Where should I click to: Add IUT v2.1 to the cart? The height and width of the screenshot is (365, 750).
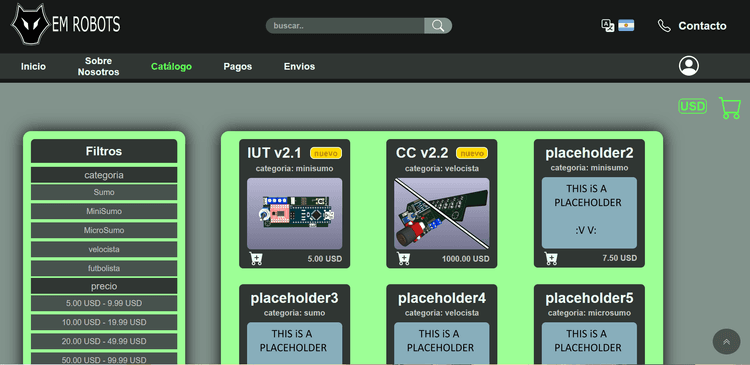[256, 259]
